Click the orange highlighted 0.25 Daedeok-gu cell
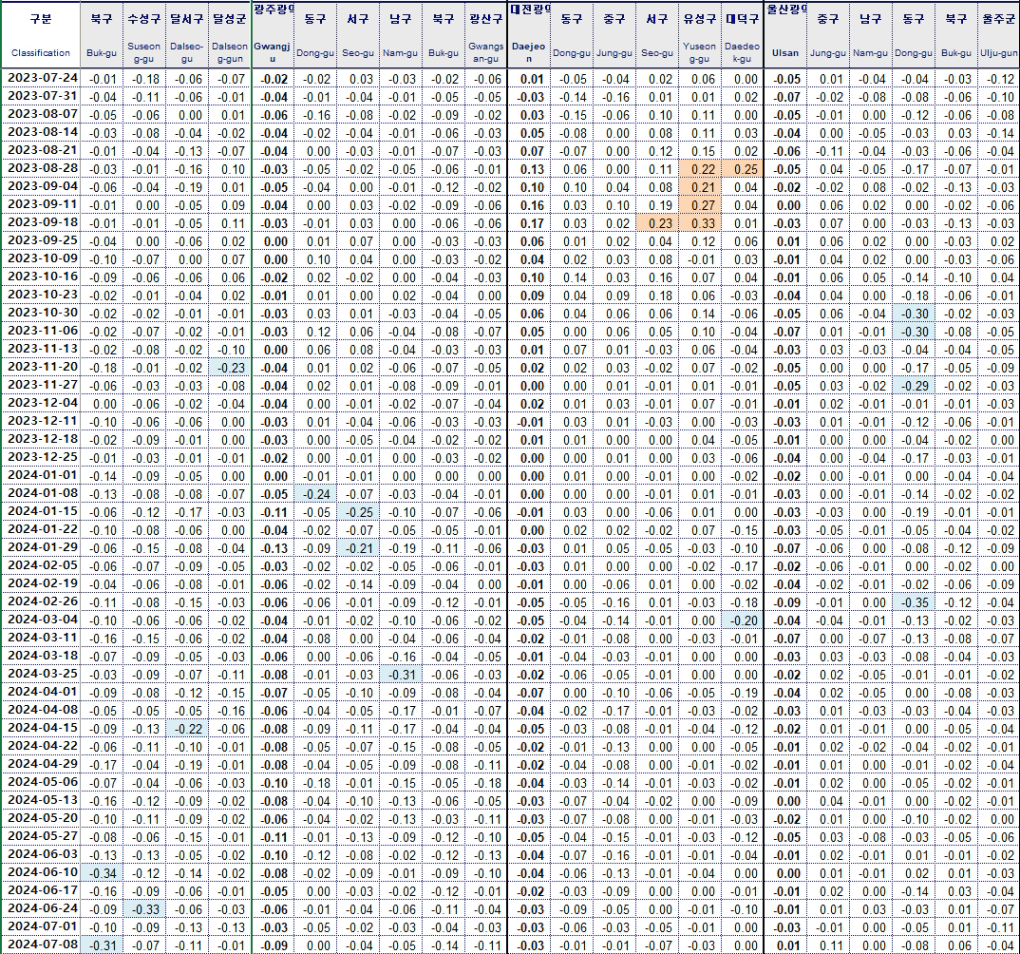 [x=742, y=168]
